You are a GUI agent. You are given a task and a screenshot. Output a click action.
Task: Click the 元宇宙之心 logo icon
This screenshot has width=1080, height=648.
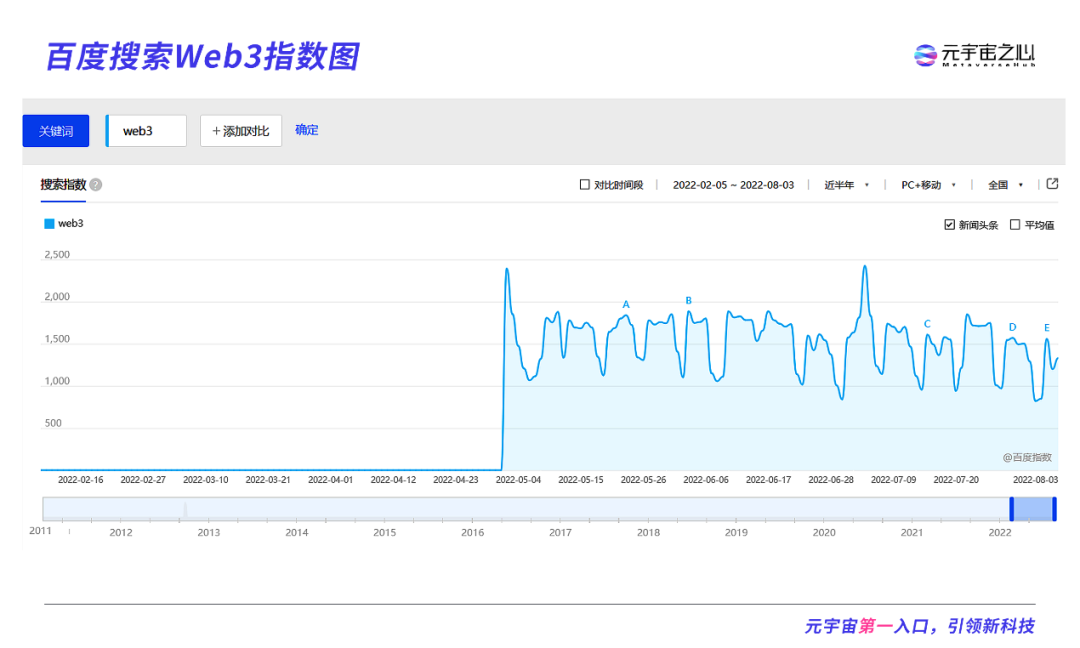point(925,55)
